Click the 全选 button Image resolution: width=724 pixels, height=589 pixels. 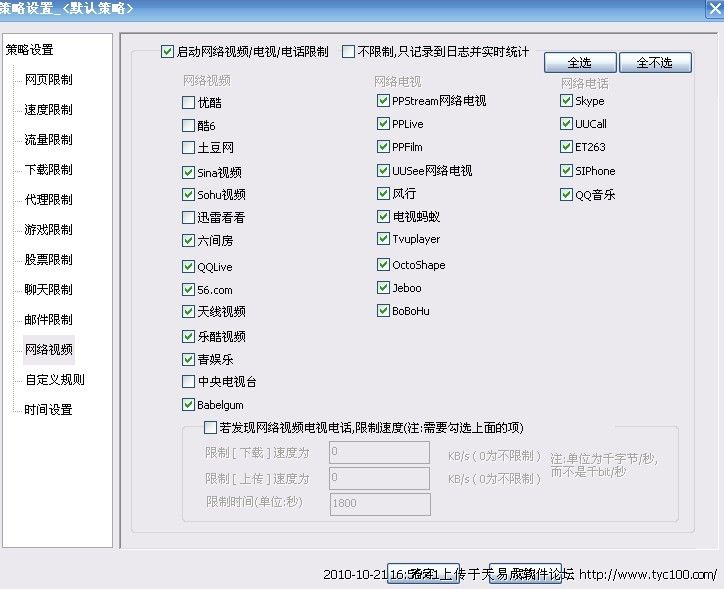(579, 63)
